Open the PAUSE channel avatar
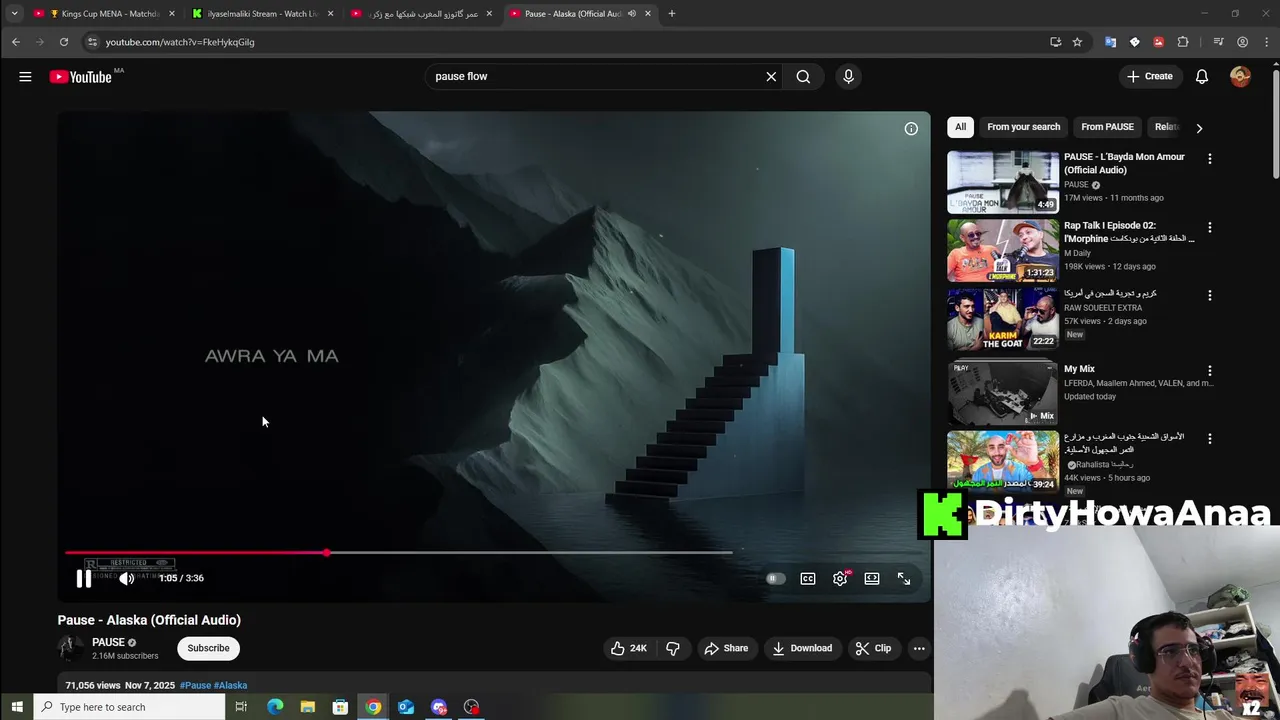The width and height of the screenshot is (1280, 720). point(70,648)
